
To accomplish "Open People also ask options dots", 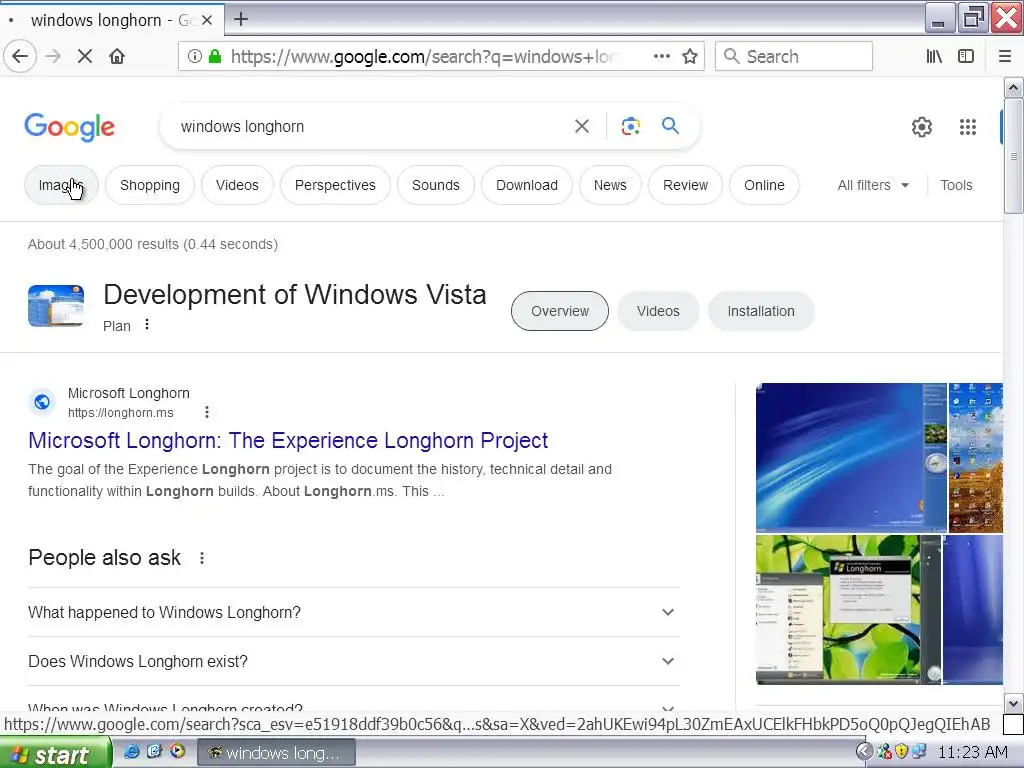I will click(202, 558).
